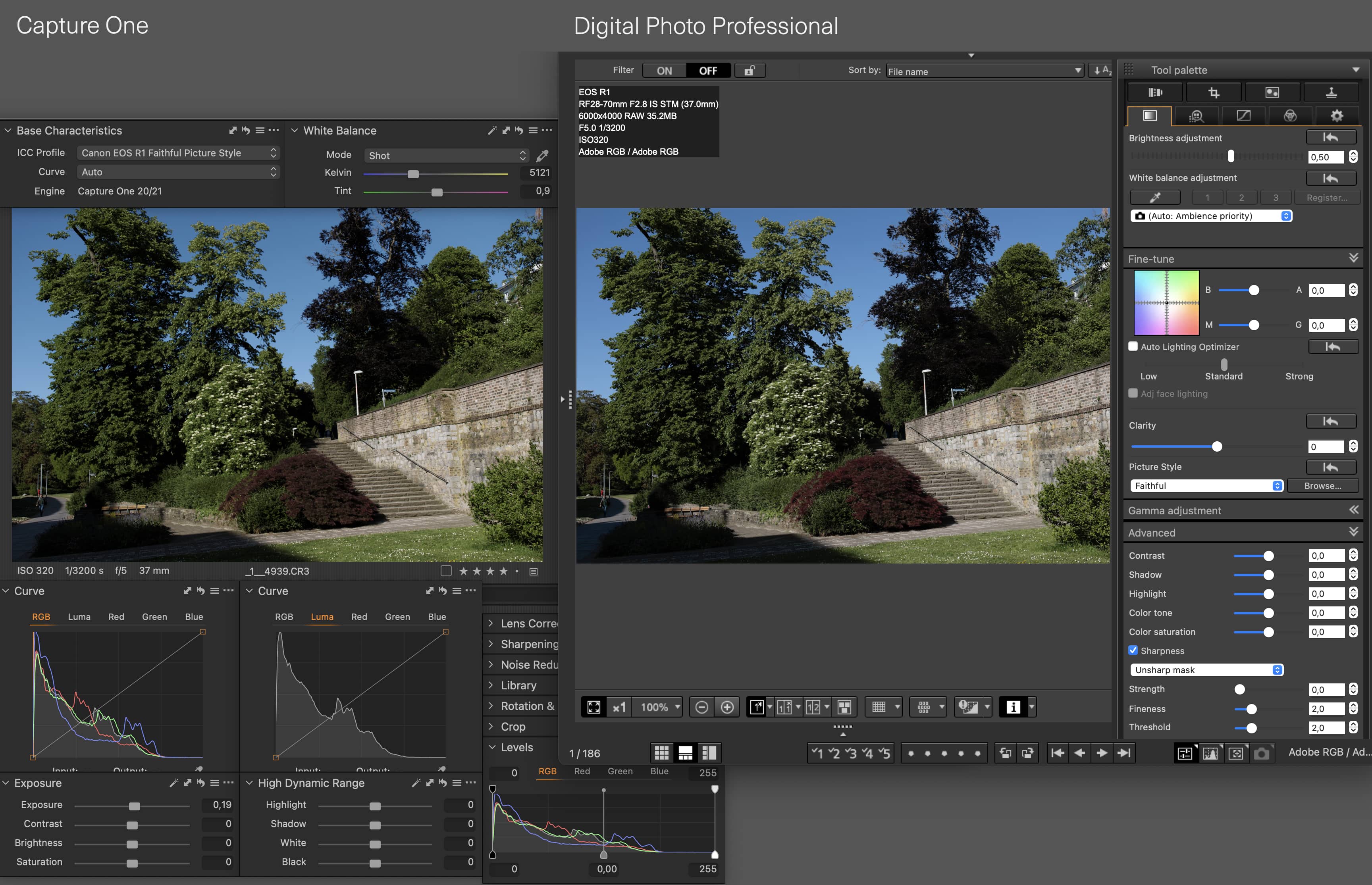Open the Curve Auto dropdown in Base Characteristics

[178, 172]
